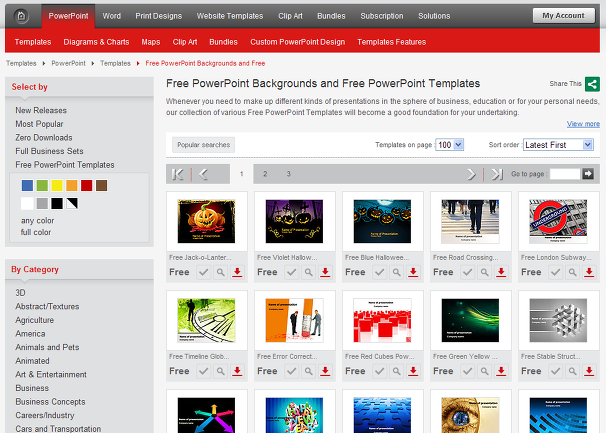Download Free Violet Halloween template
This screenshot has height=433, width=606.
[x=325, y=272]
